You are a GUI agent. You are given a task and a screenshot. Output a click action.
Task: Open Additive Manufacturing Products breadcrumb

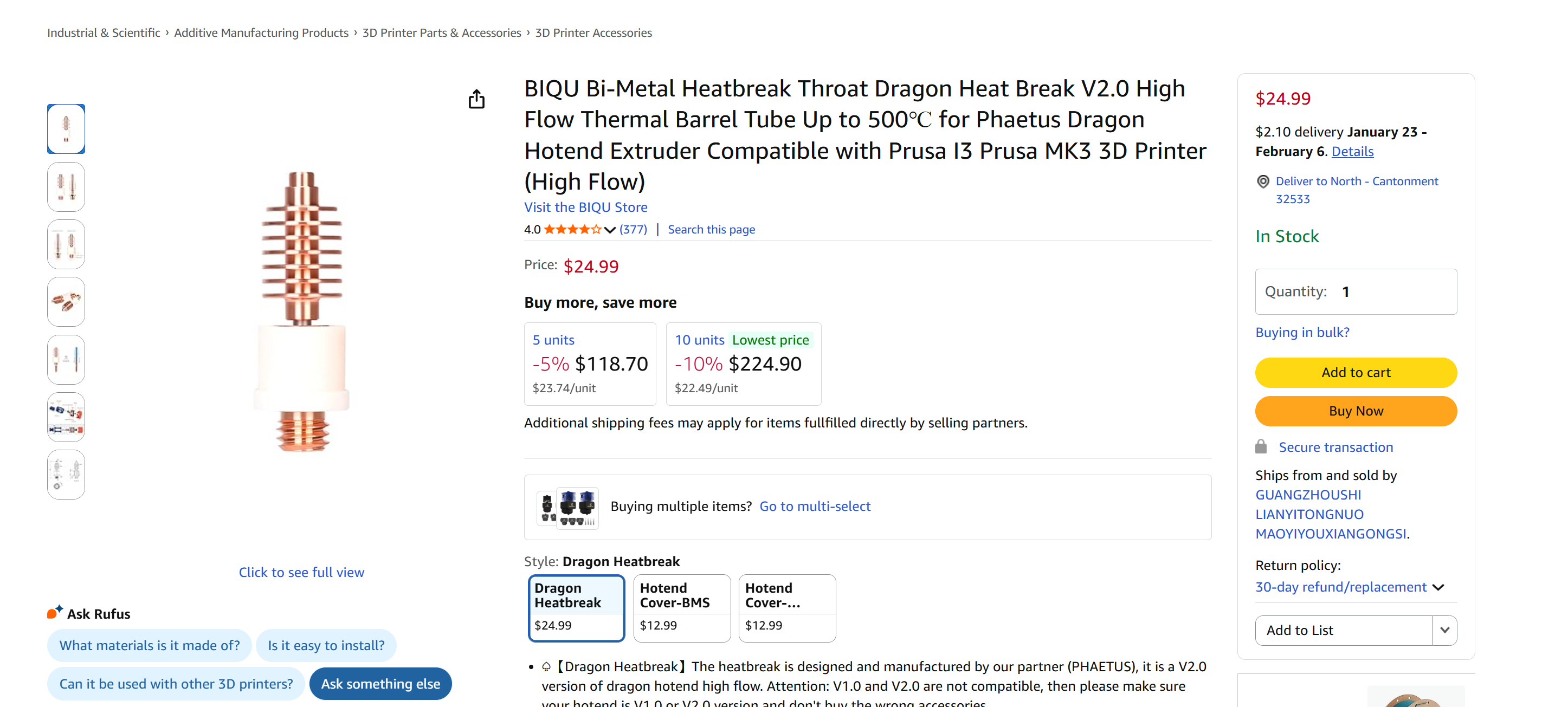pyautogui.click(x=261, y=33)
